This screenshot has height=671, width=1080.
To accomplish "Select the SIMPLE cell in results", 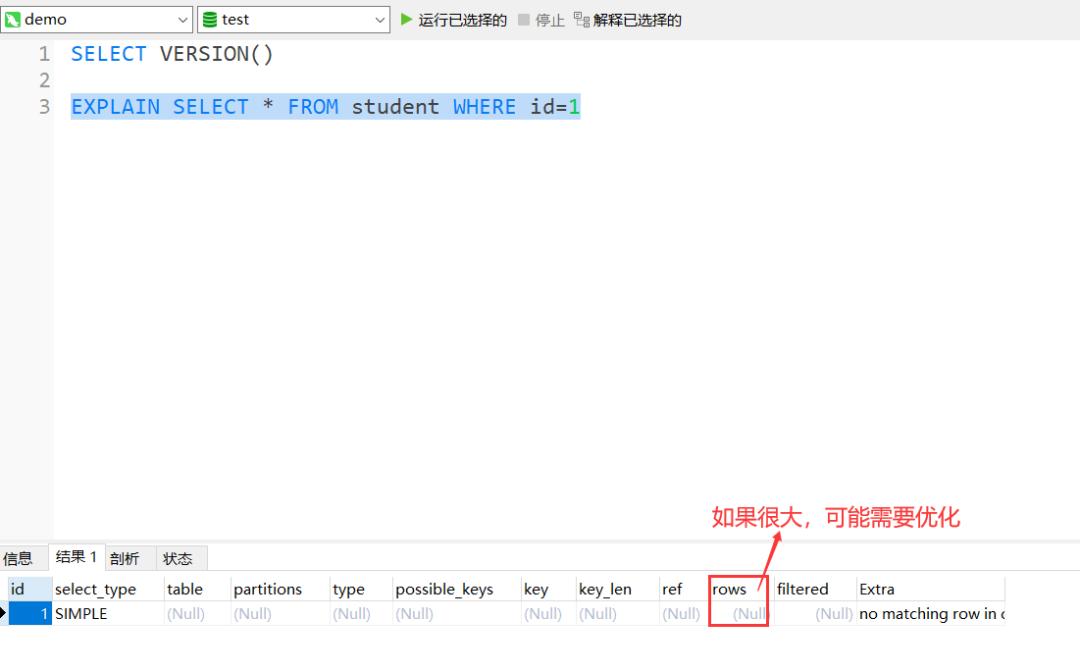I will 107,613.
